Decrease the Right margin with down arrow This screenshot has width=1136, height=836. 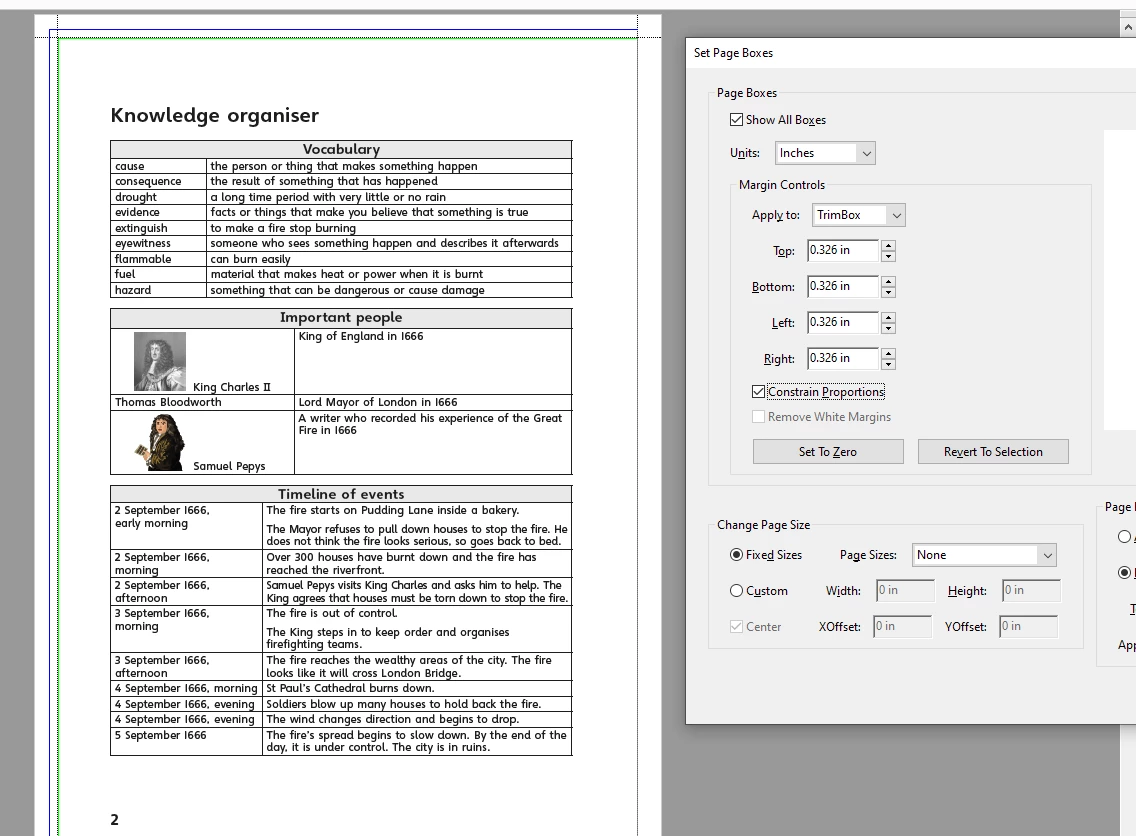[x=889, y=364]
